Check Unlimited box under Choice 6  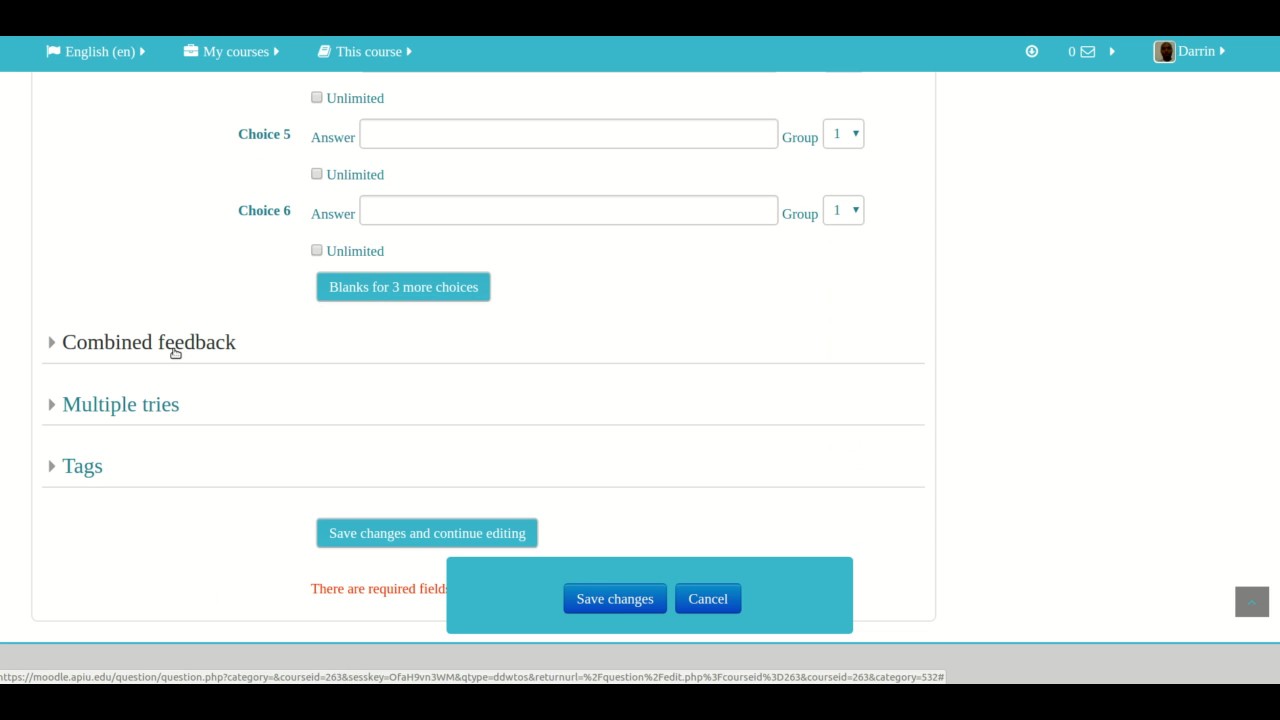(317, 250)
